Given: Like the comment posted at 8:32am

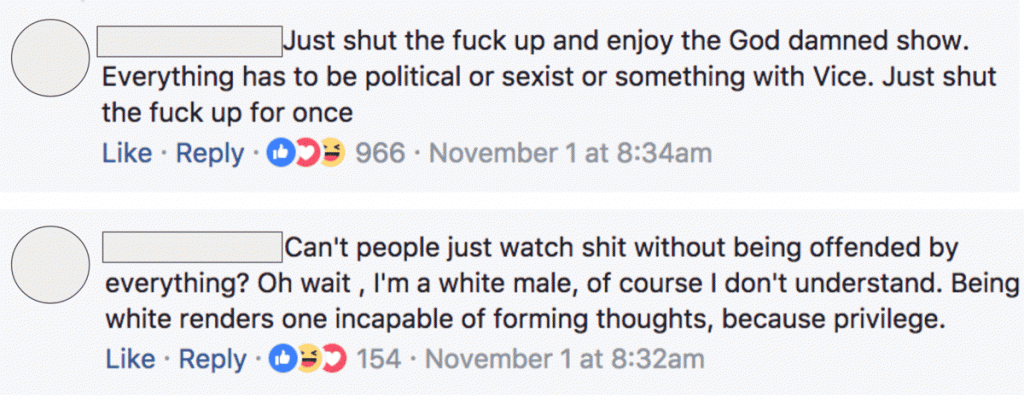Looking at the screenshot, I should tap(130, 359).
